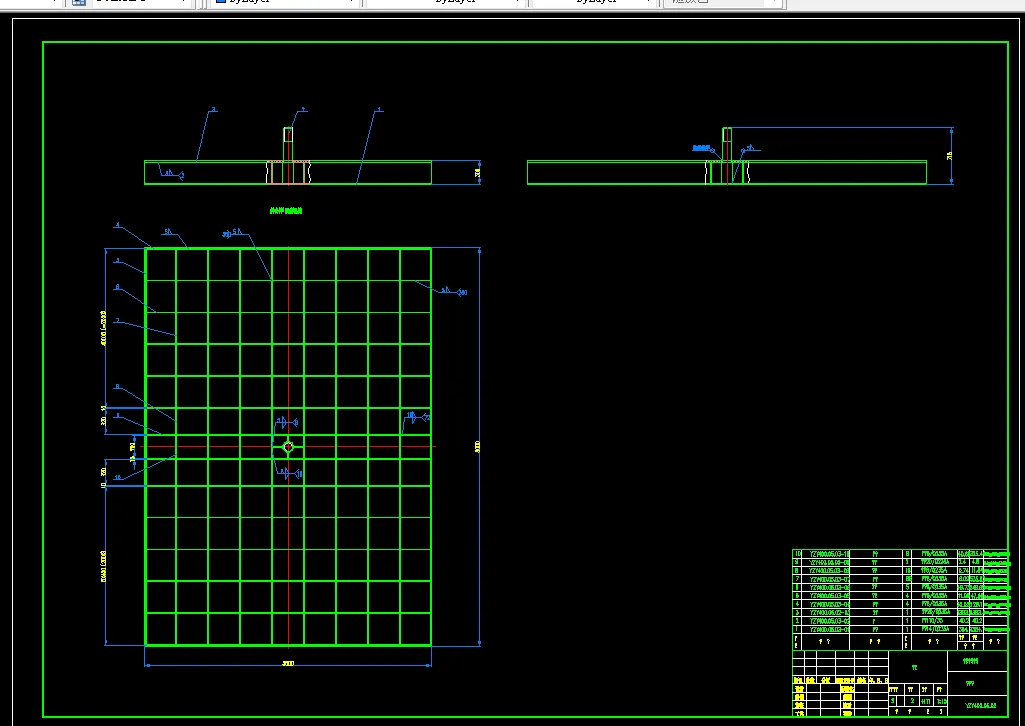Click the tall height dimension of the right side view
This screenshot has width=1025, height=726.
(x=949, y=156)
